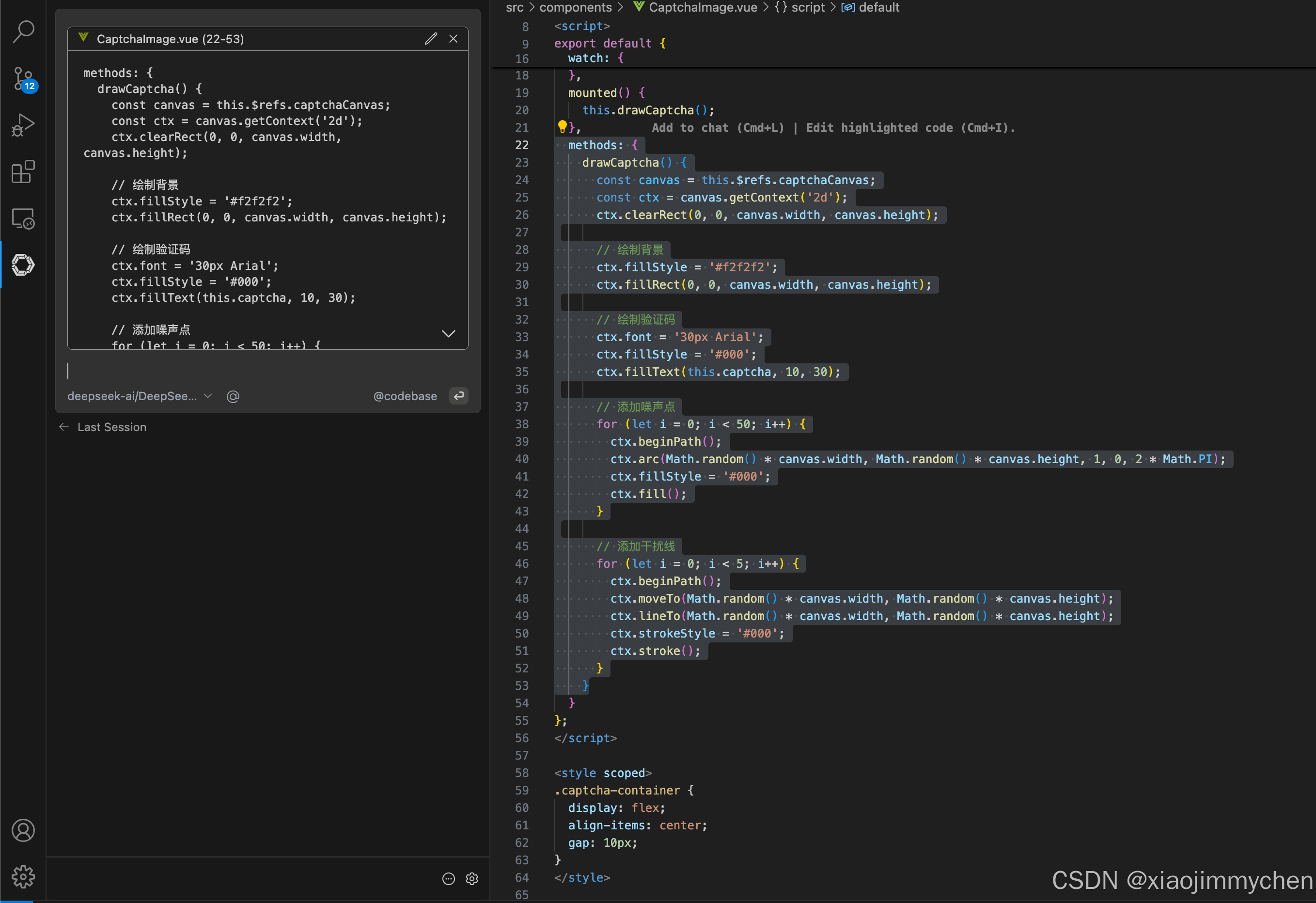Screen dimensions: 1316x903
Task: Click the lightbulb code action icon
Action: click(562, 126)
